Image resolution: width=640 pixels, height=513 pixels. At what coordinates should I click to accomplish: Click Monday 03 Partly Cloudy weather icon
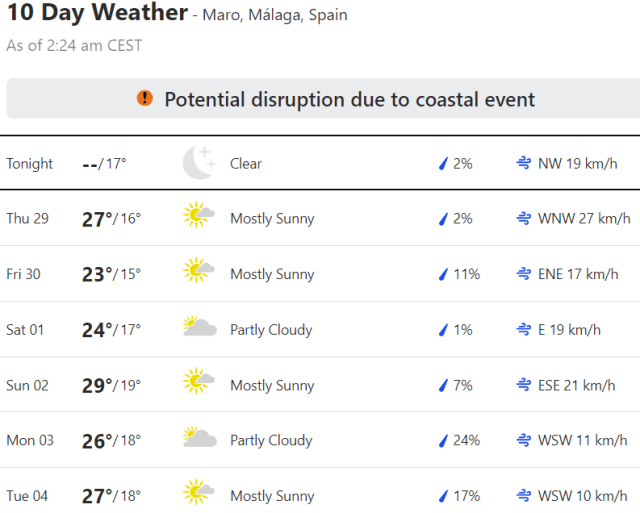point(199,440)
